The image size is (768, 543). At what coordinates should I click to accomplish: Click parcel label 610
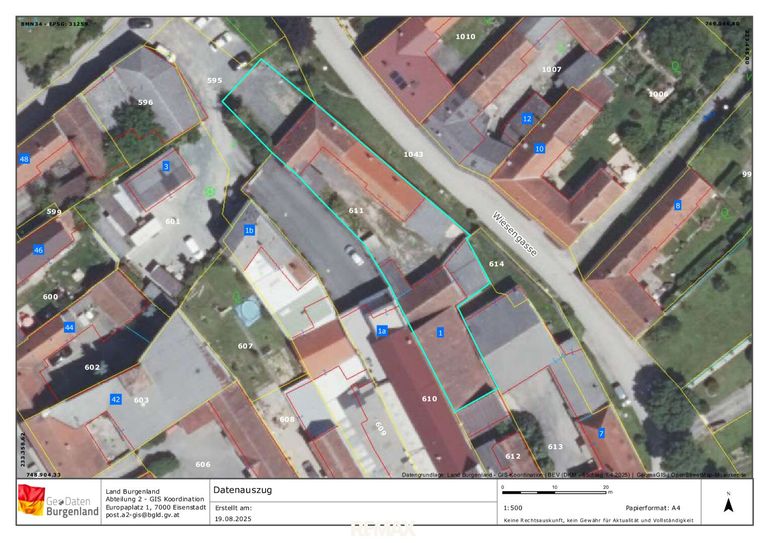[x=430, y=399]
